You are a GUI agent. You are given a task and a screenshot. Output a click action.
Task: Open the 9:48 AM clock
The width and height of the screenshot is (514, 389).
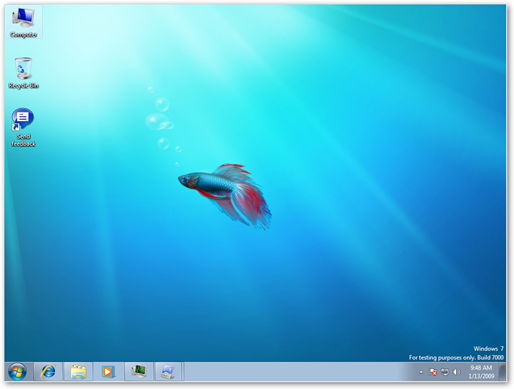481,368
